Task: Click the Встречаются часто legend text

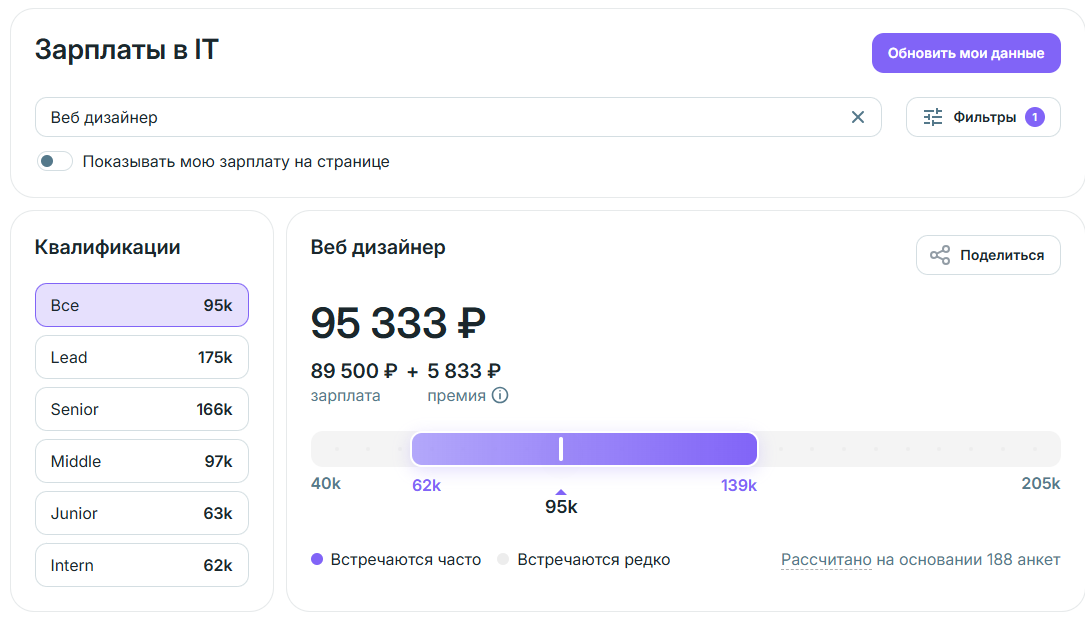Action: pyautogui.click(x=405, y=560)
